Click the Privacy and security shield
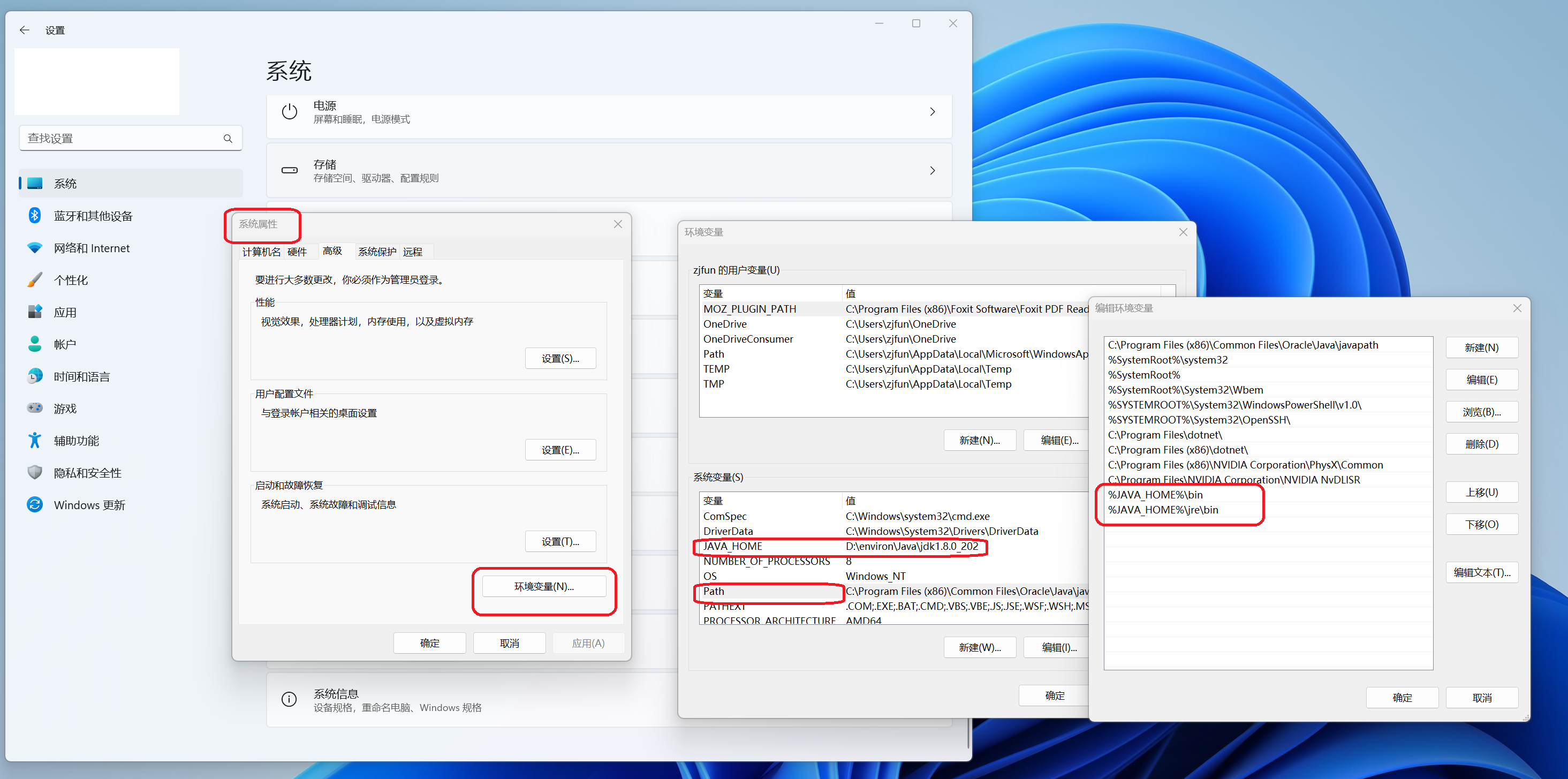1568x779 pixels. [x=35, y=473]
